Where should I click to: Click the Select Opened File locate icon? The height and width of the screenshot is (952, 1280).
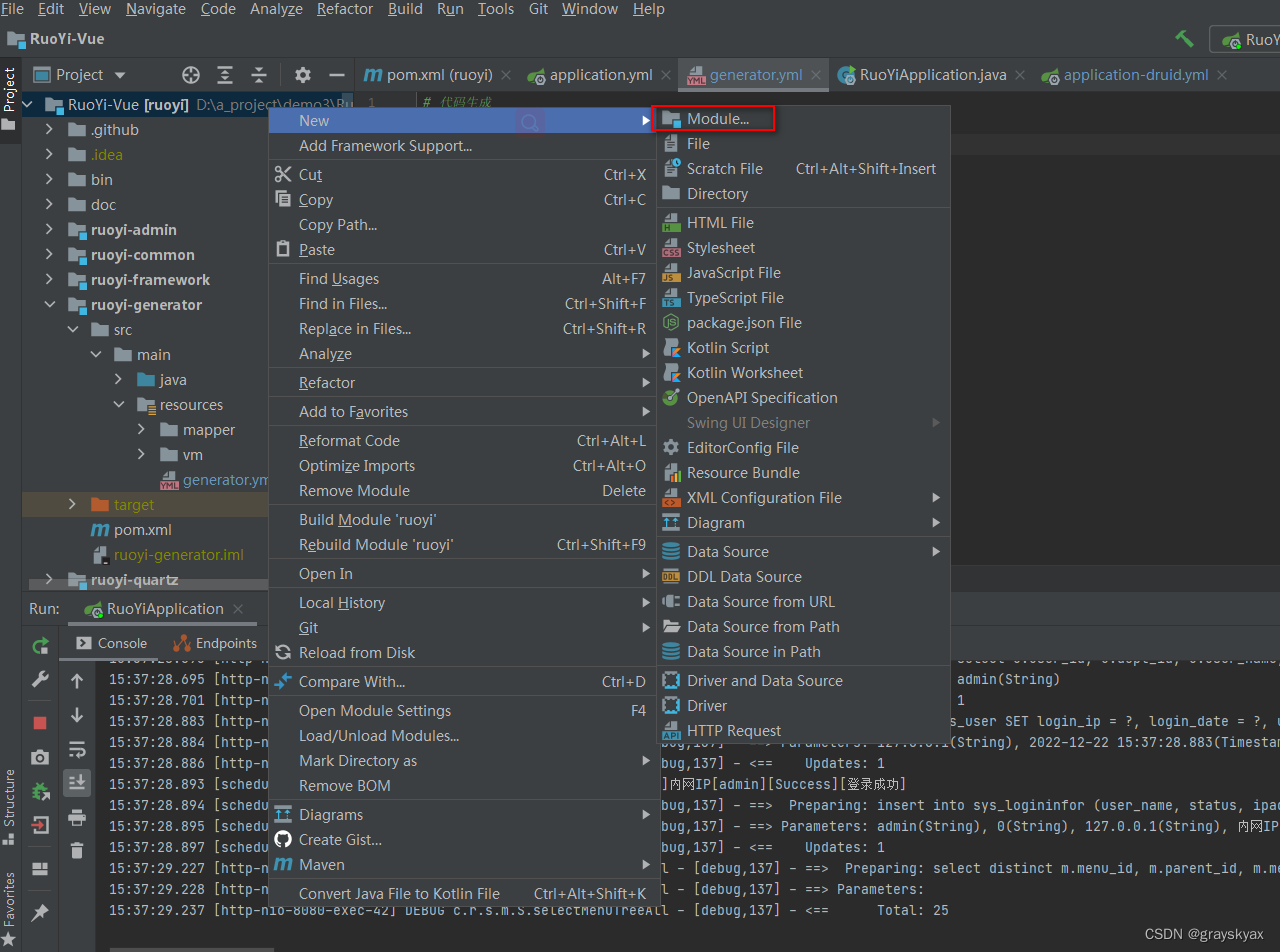[191, 75]
